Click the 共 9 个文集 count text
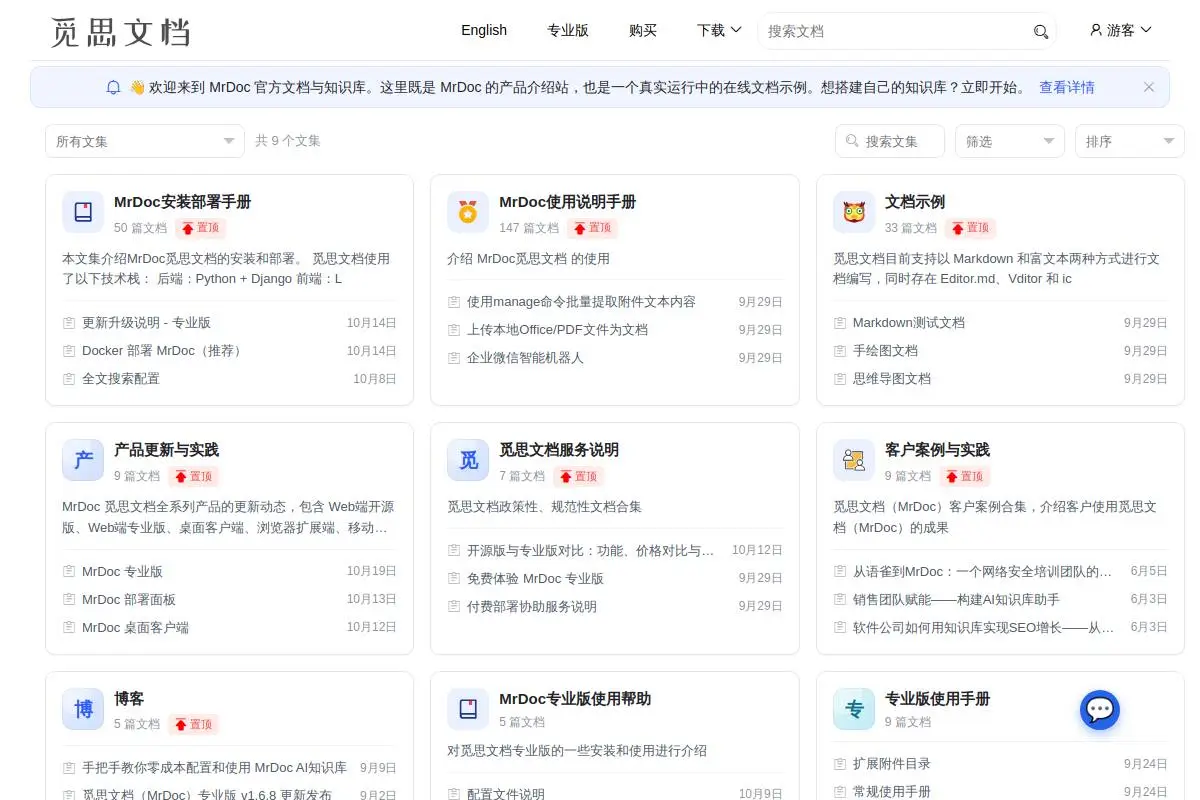 [x=287, y=141]
